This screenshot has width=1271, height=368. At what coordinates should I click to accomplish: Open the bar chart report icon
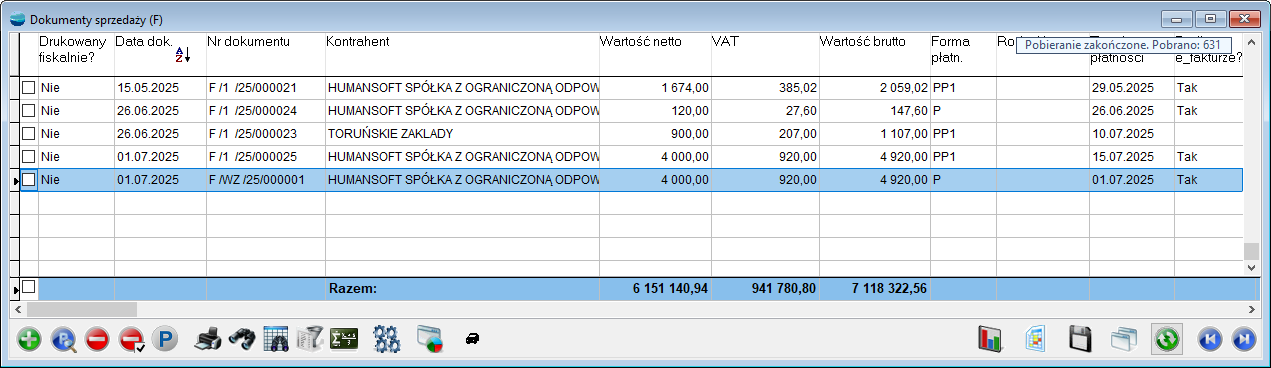[990, 339]
